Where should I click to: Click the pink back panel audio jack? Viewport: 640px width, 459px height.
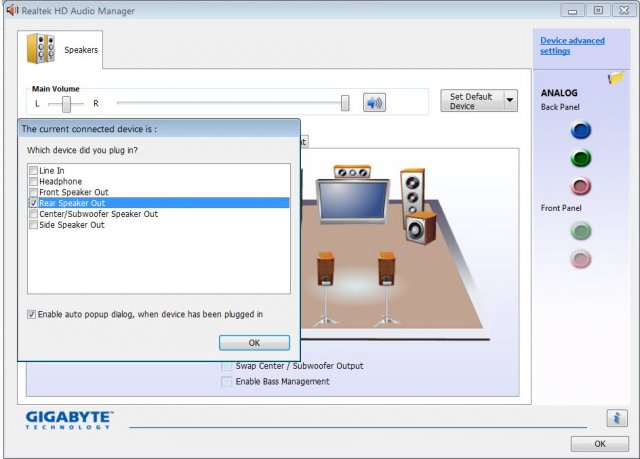coord(580,186)
